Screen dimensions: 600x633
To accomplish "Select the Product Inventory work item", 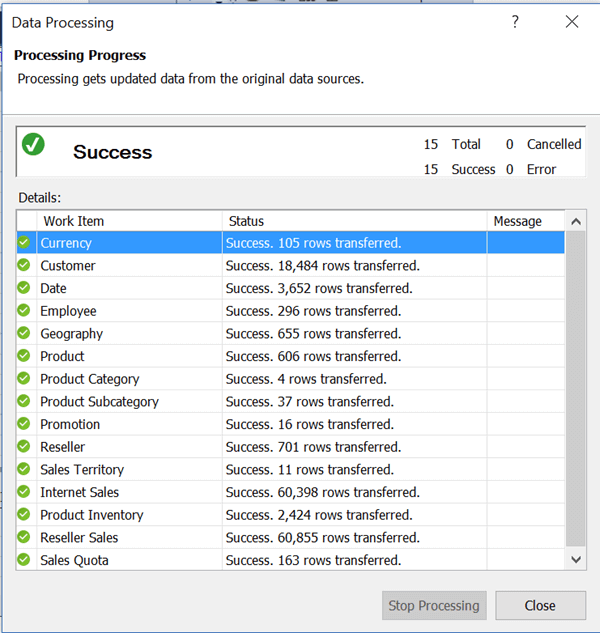I will coord(291,514).
